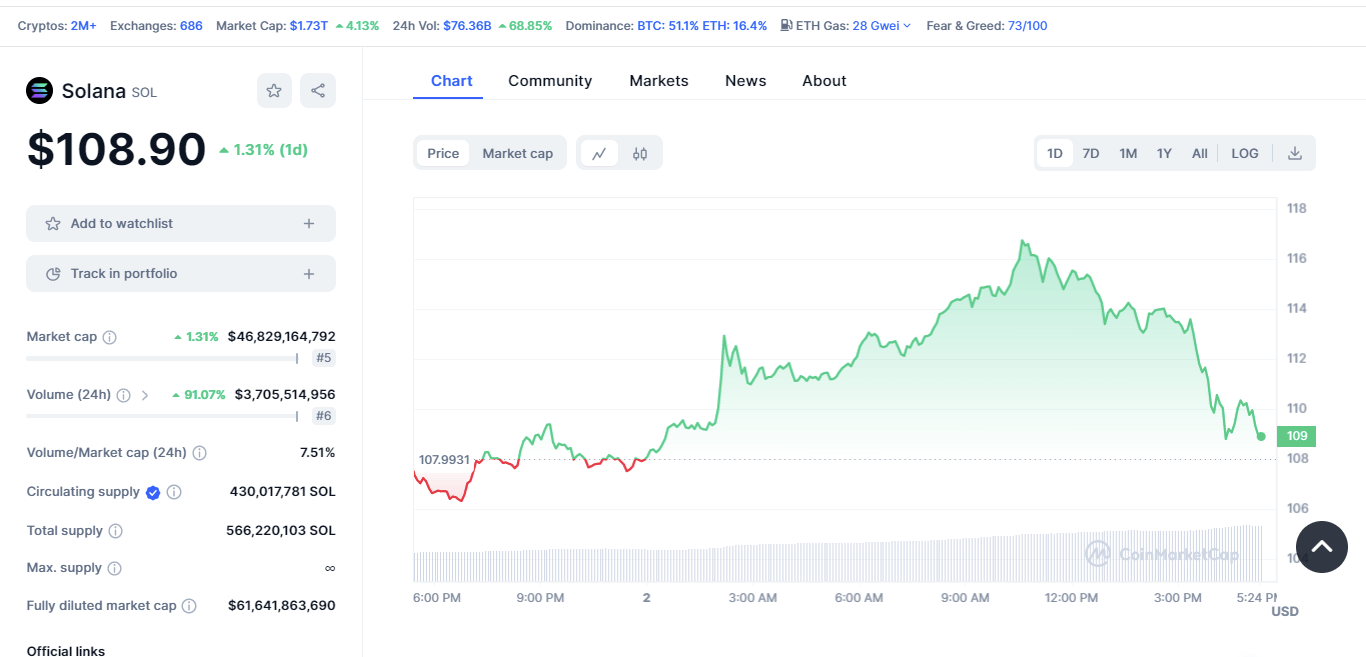
Task: Click the verified circulating supply badge
Action: pos(153,492)
